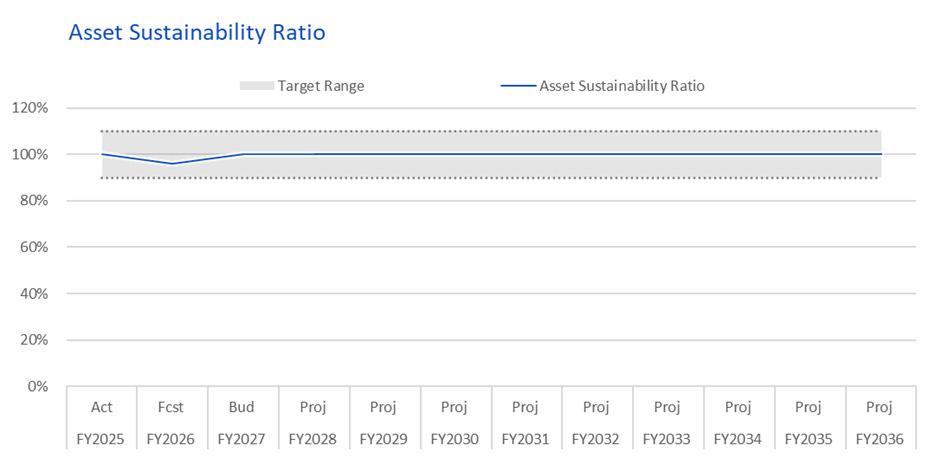
Task: Click the Bud FY2027 axis category
Action: point(242,423)
